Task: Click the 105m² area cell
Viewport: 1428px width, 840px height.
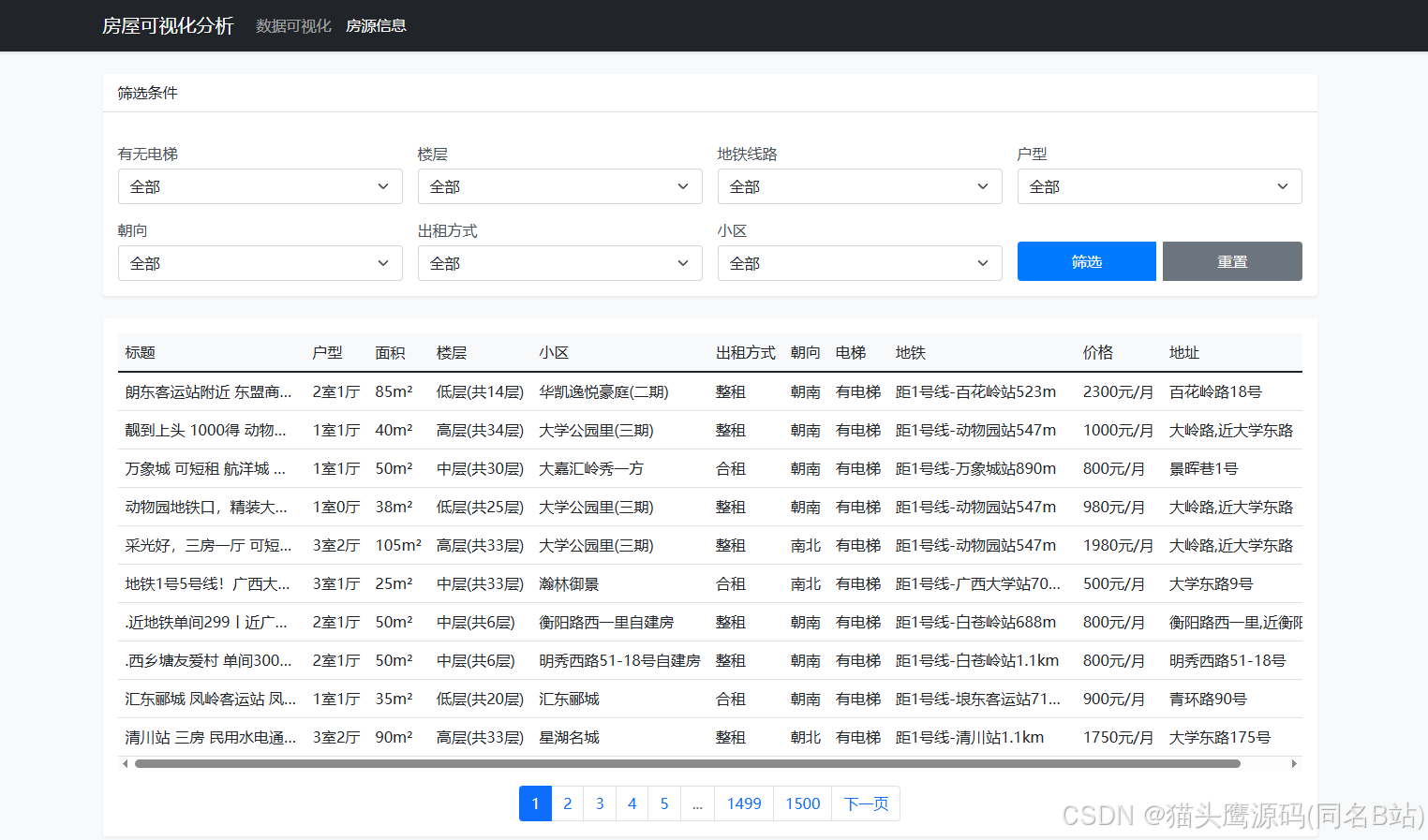Action: 398,546
